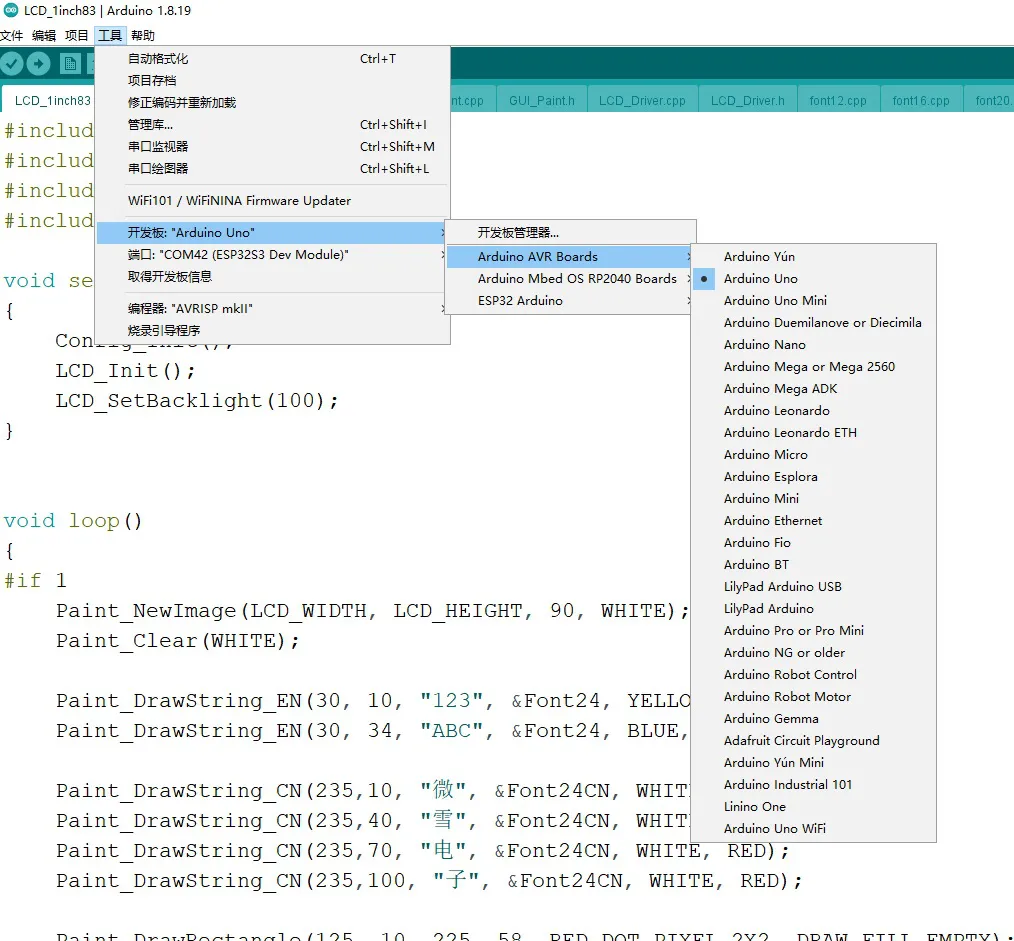The image size is (1014, 941).
Task: Choose 自动格式化 from the tools menu
Action: click(272, 59)
